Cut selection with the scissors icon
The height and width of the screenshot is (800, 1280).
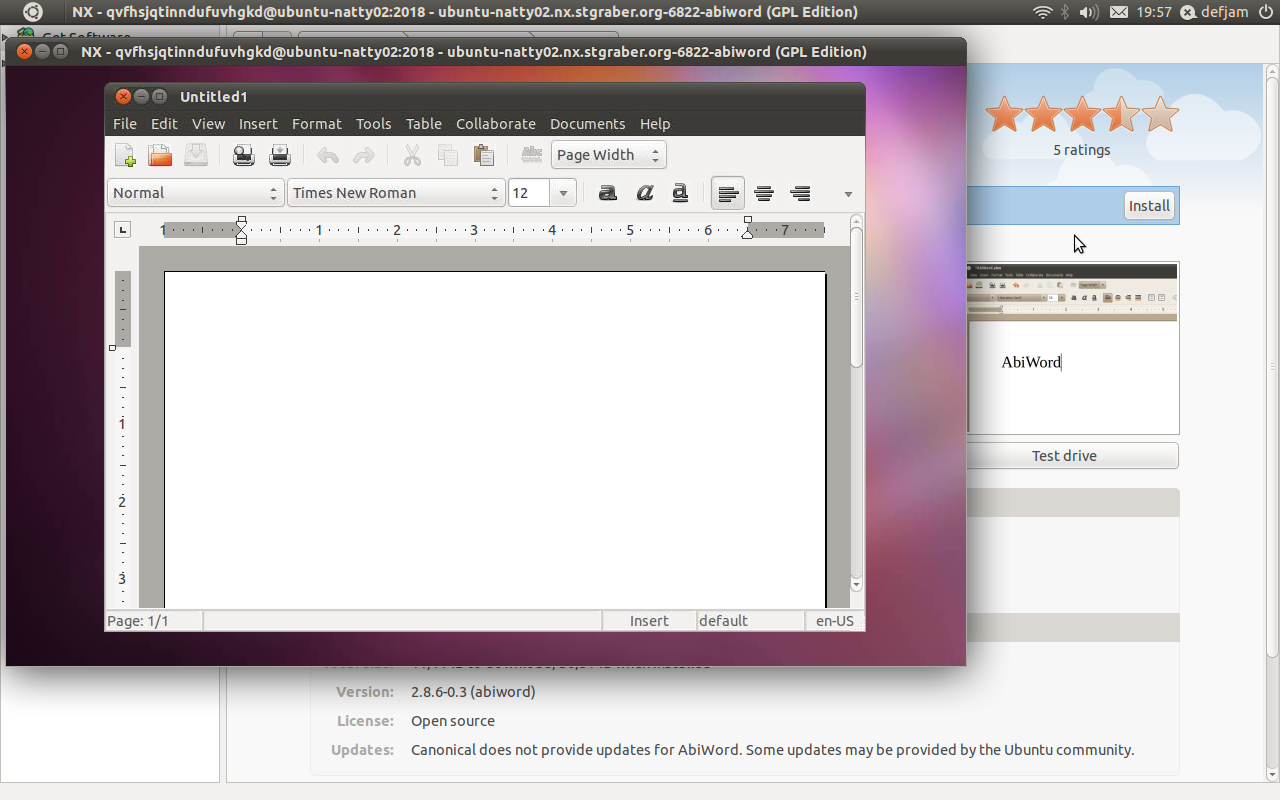click(412, 155)
